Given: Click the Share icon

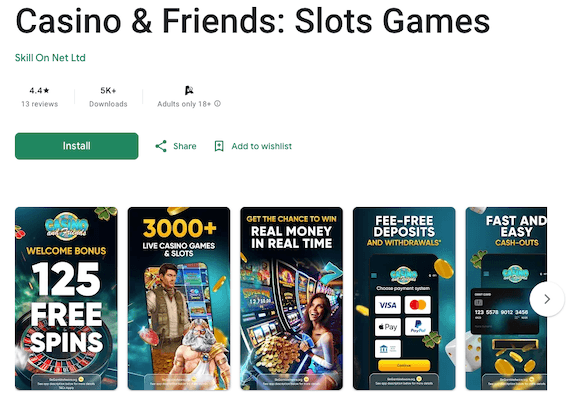Looking at the screenshot, I should coord(161,146).
